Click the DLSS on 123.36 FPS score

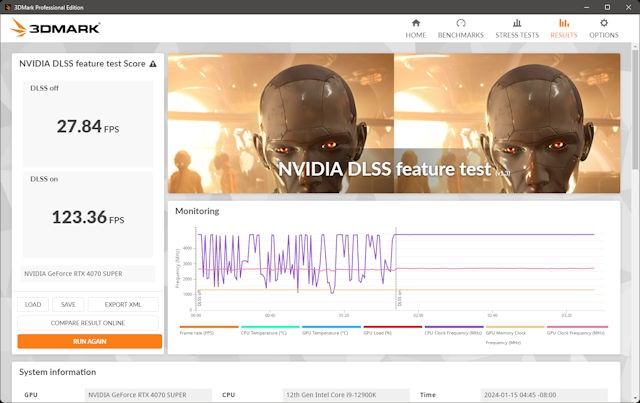click(x=88, y=215)
